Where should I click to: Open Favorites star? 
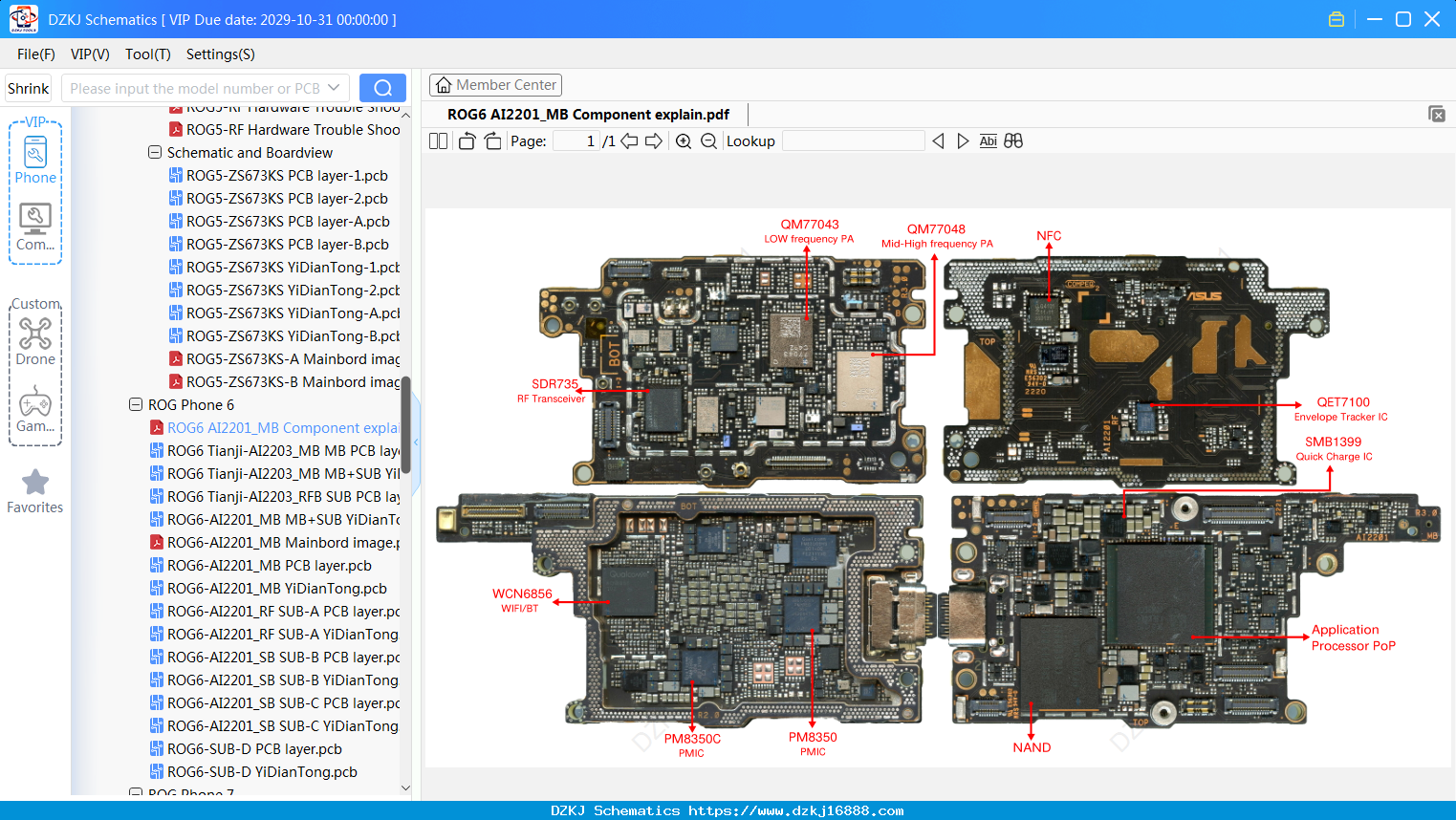35,491
